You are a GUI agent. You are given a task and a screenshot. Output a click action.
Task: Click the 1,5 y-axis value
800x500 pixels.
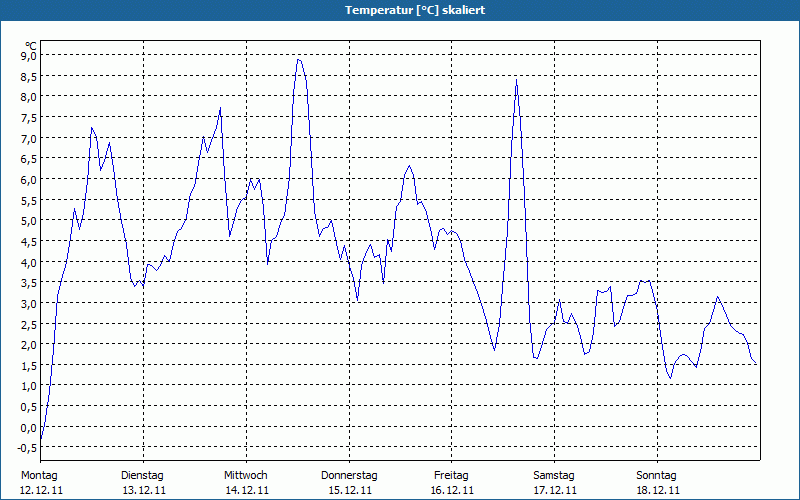28,365
